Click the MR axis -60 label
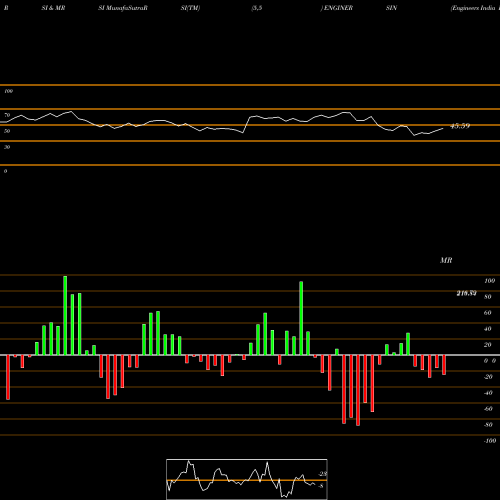This screenshot has width=500, height=500. click(x=488, y=409)
